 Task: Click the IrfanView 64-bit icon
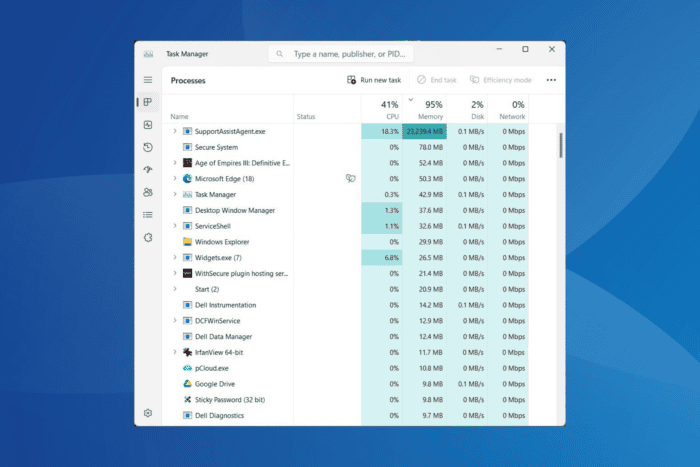point(188,352)
